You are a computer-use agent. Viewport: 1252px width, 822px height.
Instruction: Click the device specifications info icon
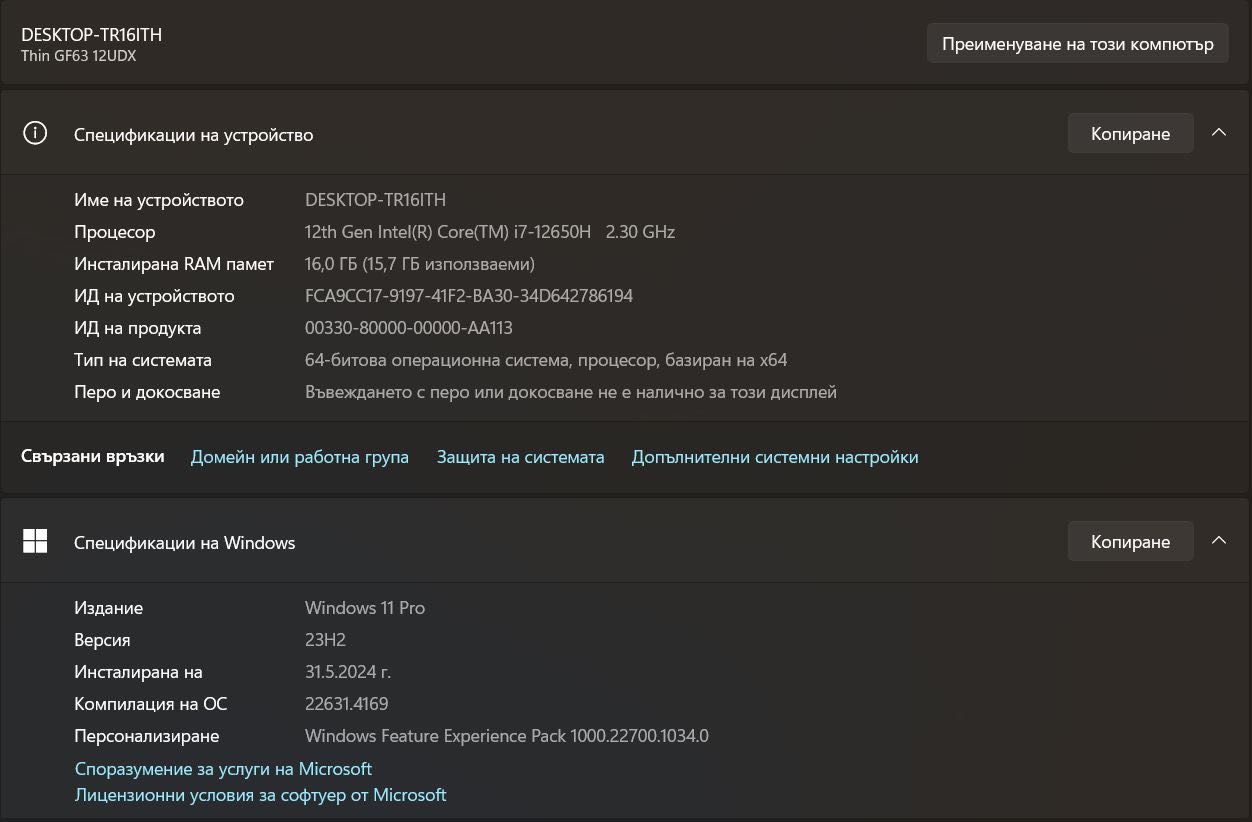click(x=35, y=134)
